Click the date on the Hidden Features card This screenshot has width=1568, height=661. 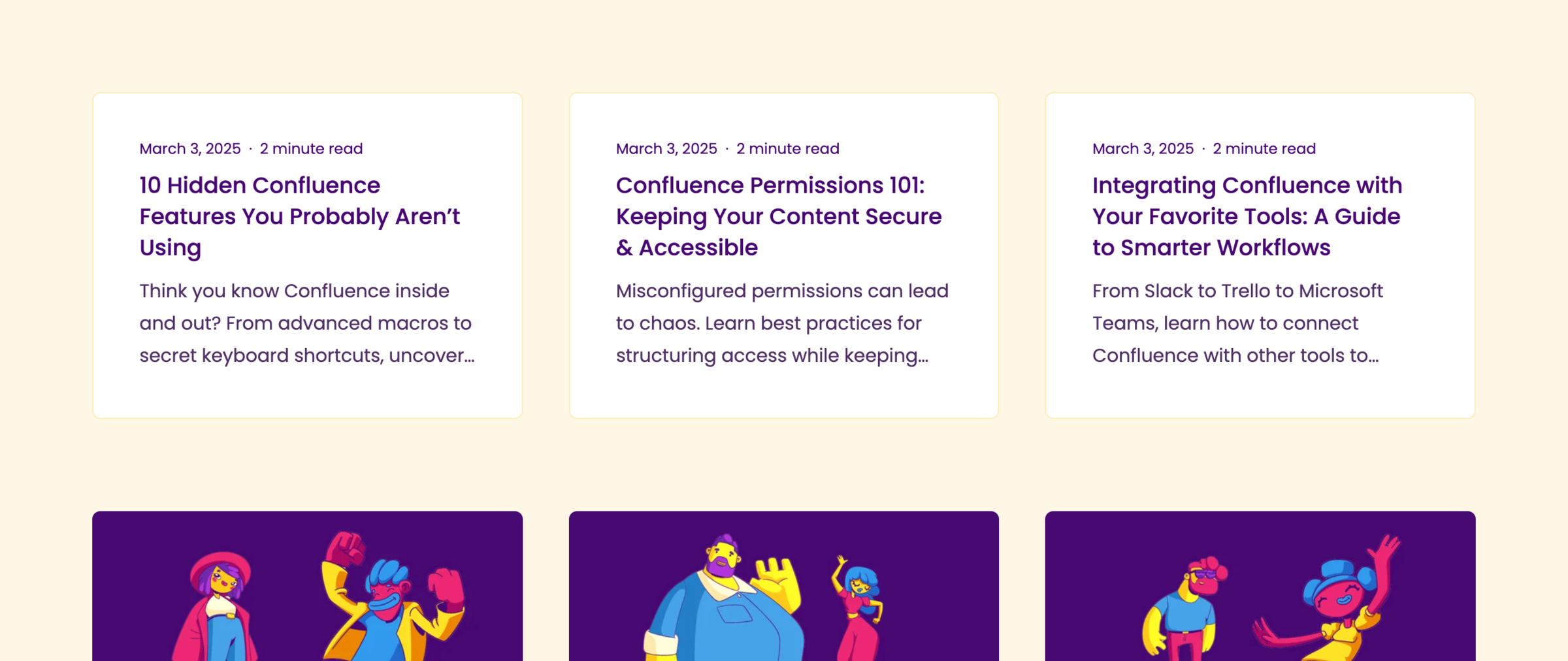190,149
